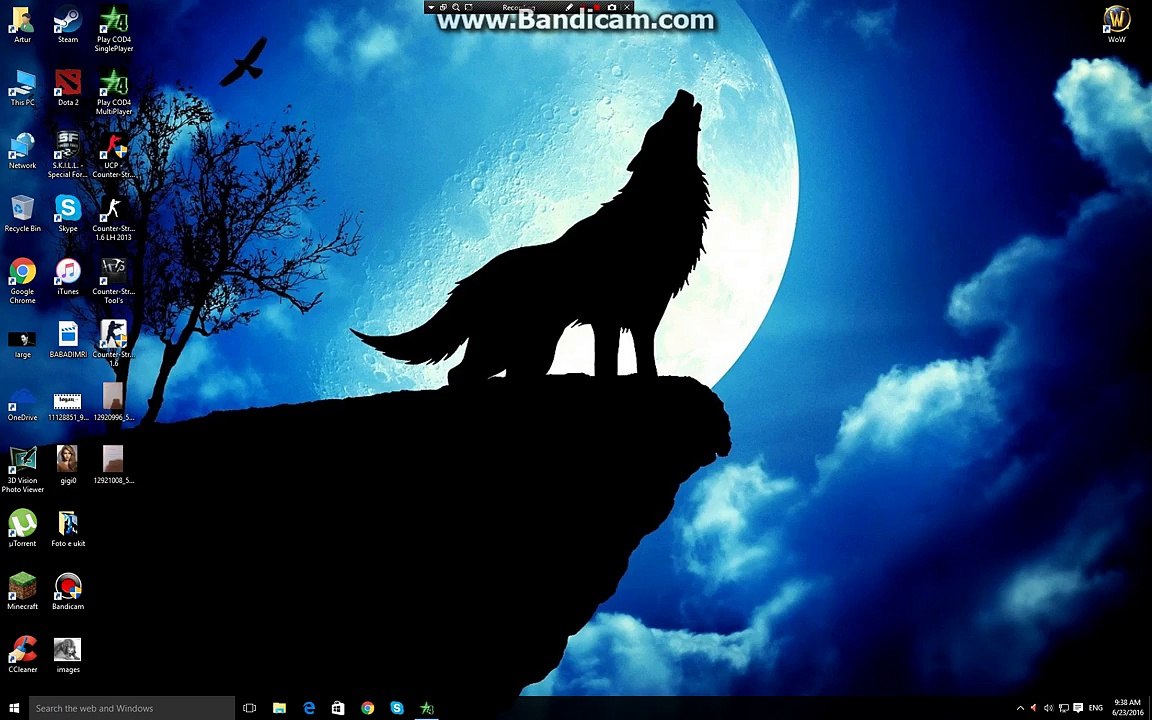The height and width of the screenshot is (720, 1152).
Task: Open 3D Vision Photo Viewer shortcut
Action: [22, 470]
